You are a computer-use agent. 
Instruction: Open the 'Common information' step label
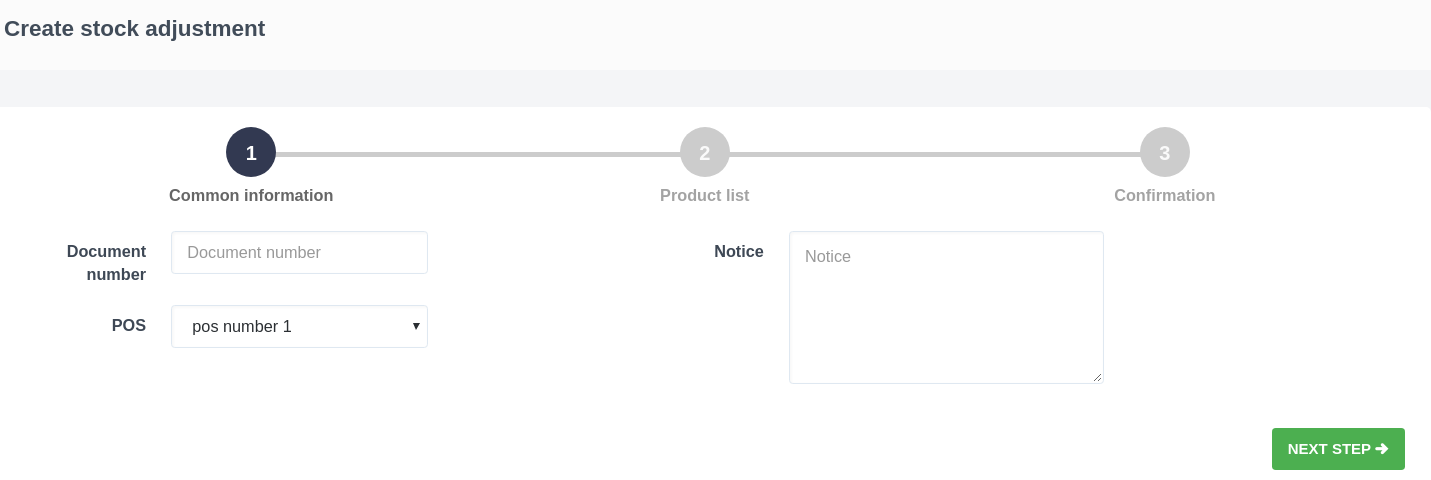(x=251, y=196)
